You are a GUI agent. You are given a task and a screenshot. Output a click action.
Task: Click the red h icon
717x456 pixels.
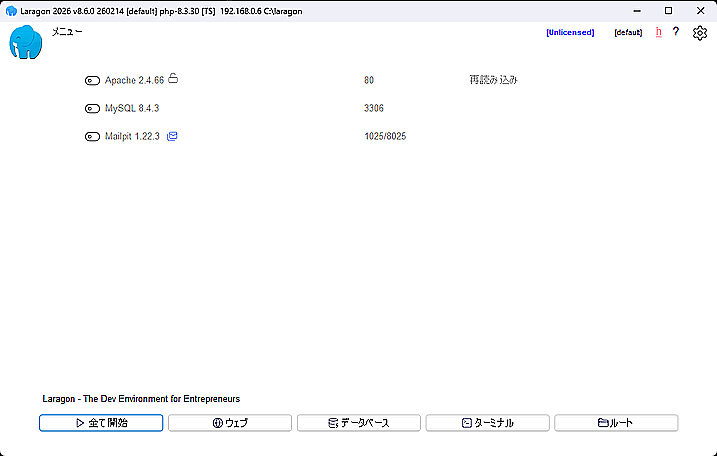[x=659, y=32]
